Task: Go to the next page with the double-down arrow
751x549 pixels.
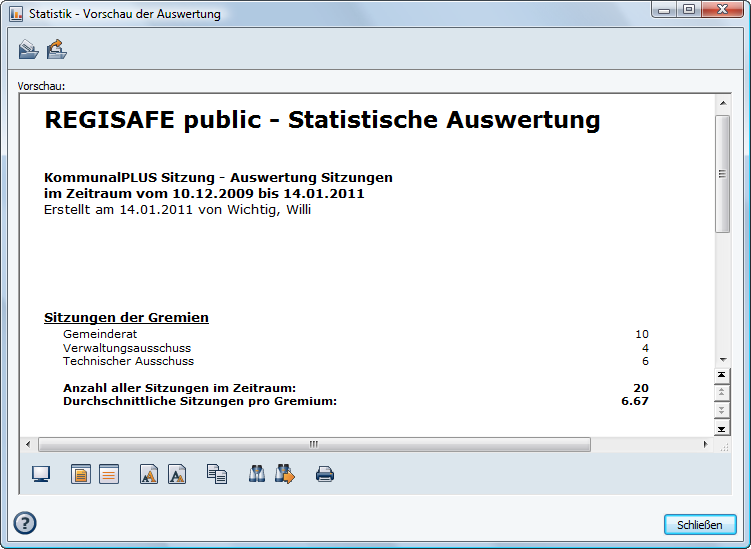Action: pyautogui.click(x=723, y=410)
